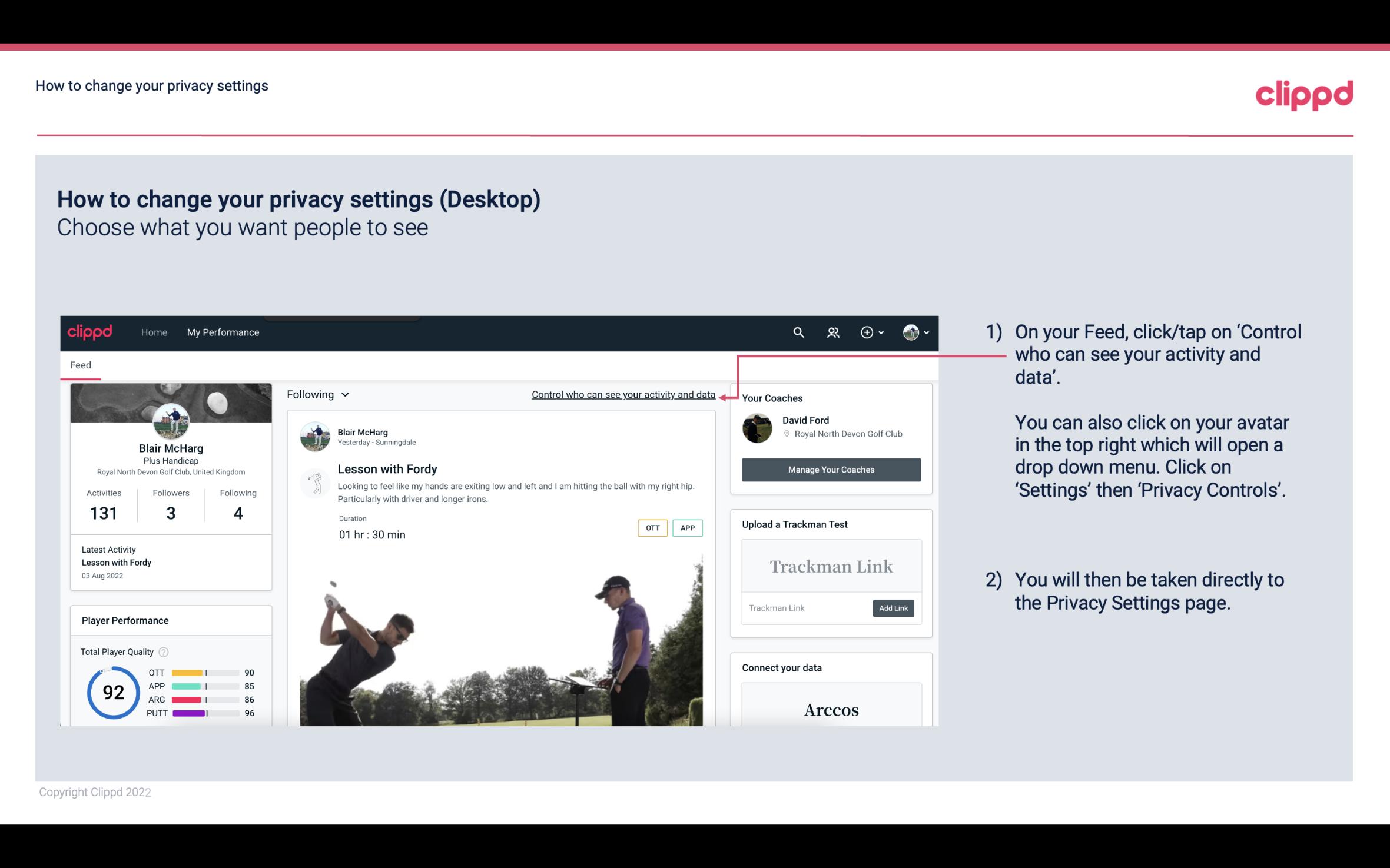The image size is (1390, 868).
Task: Expand the Feed section header
Action: (80, 364)
